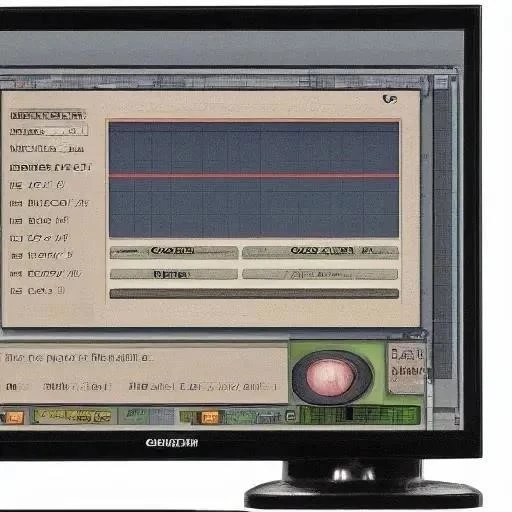Viewport: 512px width, 512px height.
Task: Expand the bold entry above the checkbox rows
Action: [x=50, y=167]
